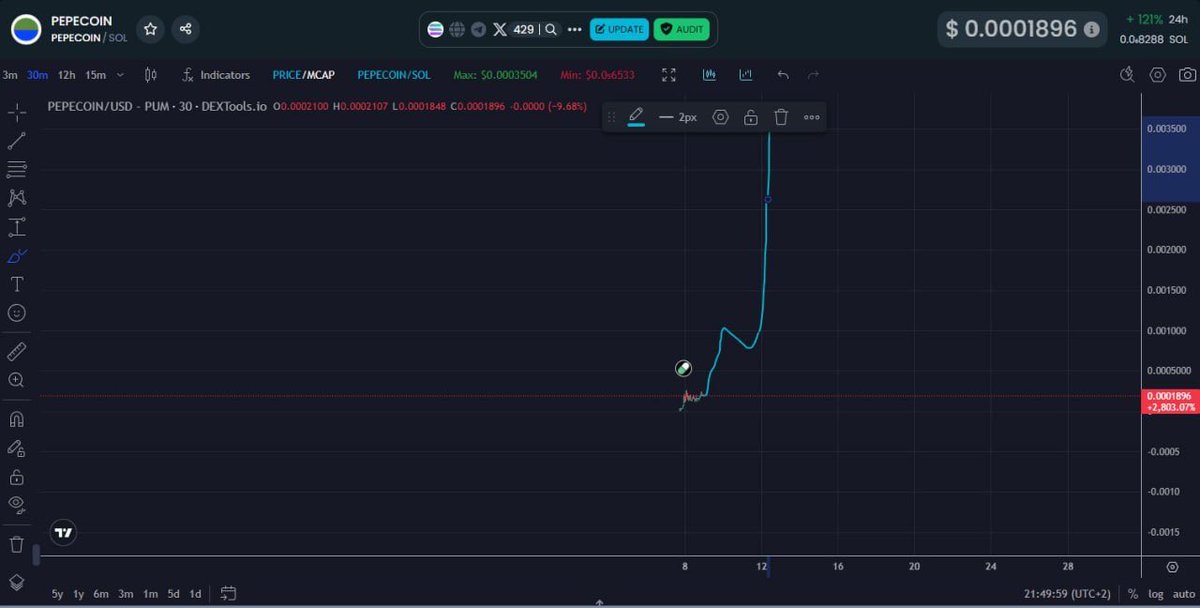This screenshot has width=1200, height=608.
Task: Toggle magnet mode
Action: [x=17, y=419]
